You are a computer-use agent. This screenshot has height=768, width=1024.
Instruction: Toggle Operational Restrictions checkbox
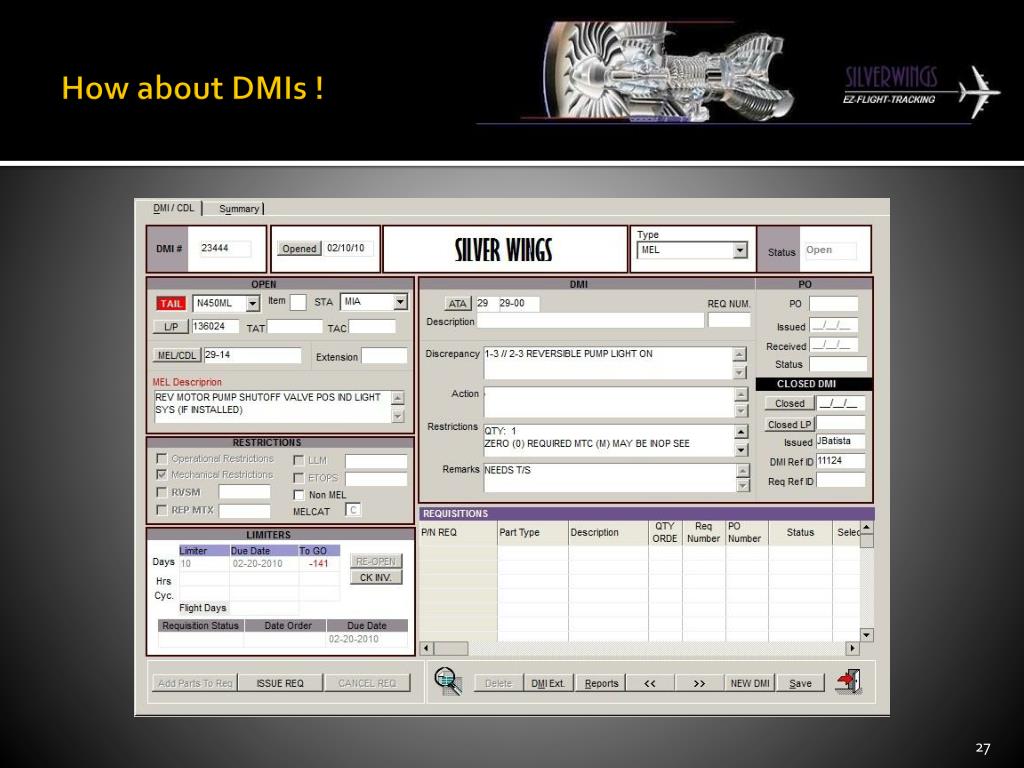click(162, 458)
